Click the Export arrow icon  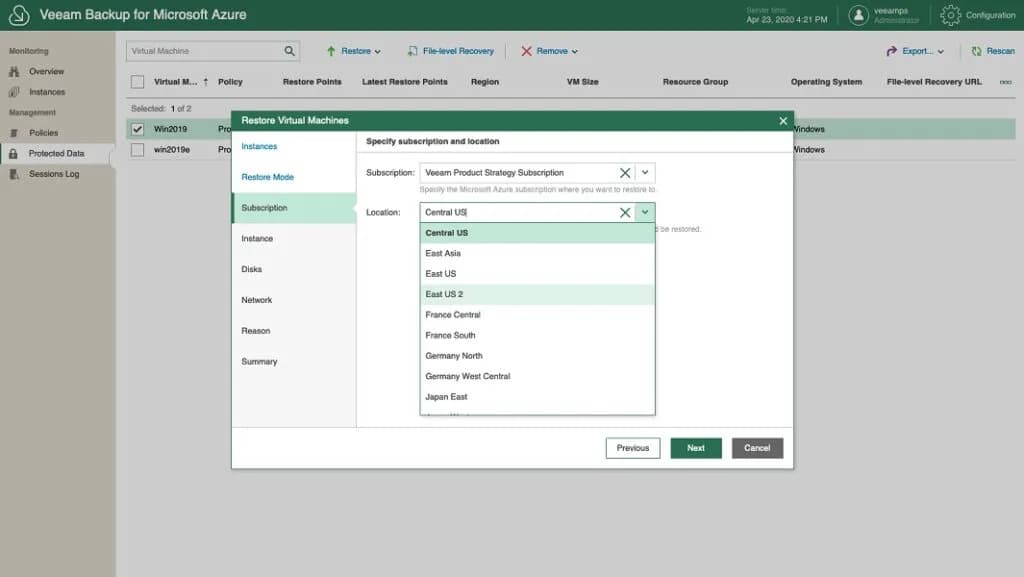click(891, 51)
